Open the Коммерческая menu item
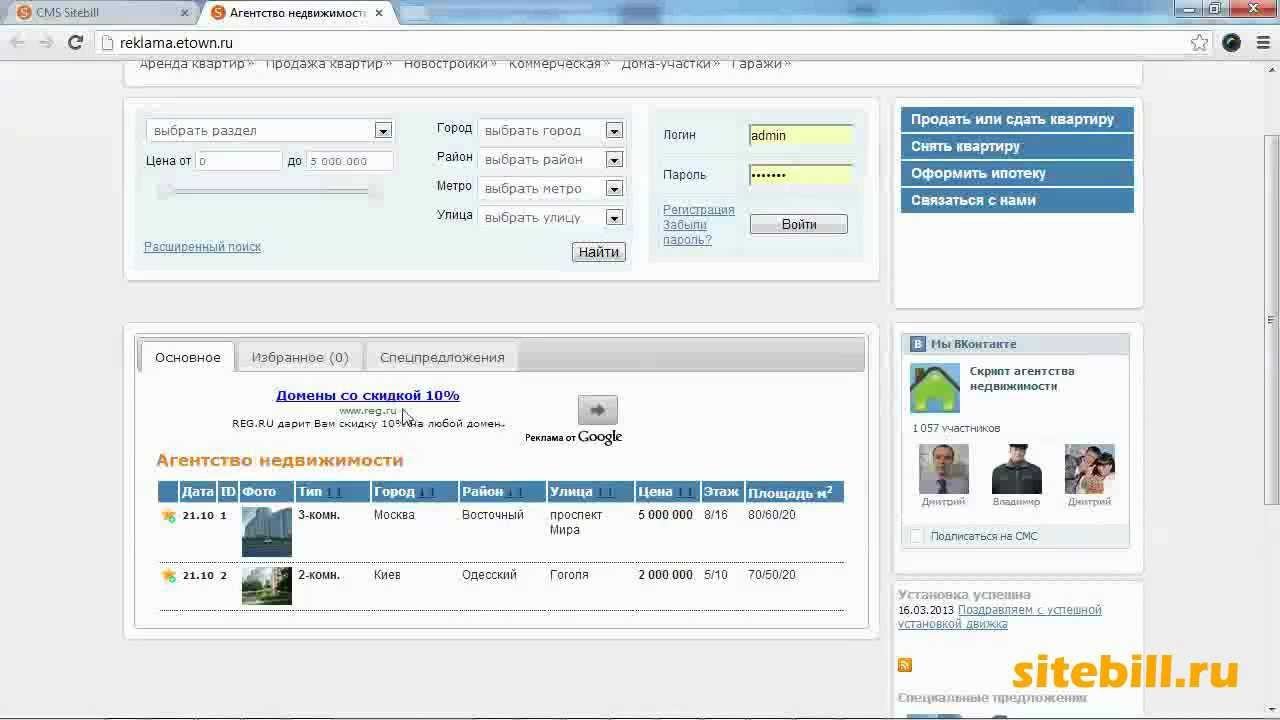1280x720 pixels. (554, 63)
